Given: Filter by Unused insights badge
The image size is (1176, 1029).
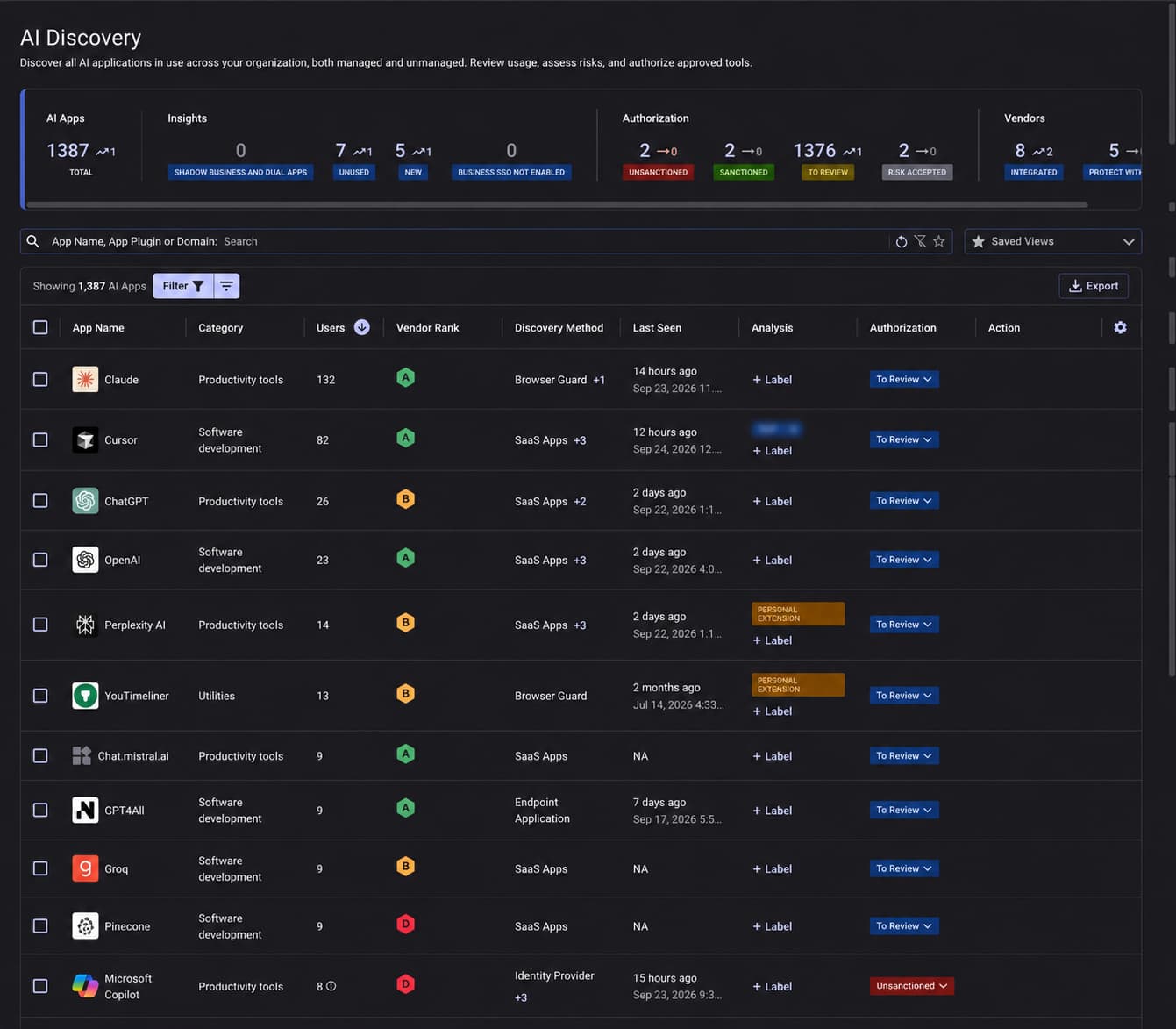Looking at the screenshot, I should (354, 172).
